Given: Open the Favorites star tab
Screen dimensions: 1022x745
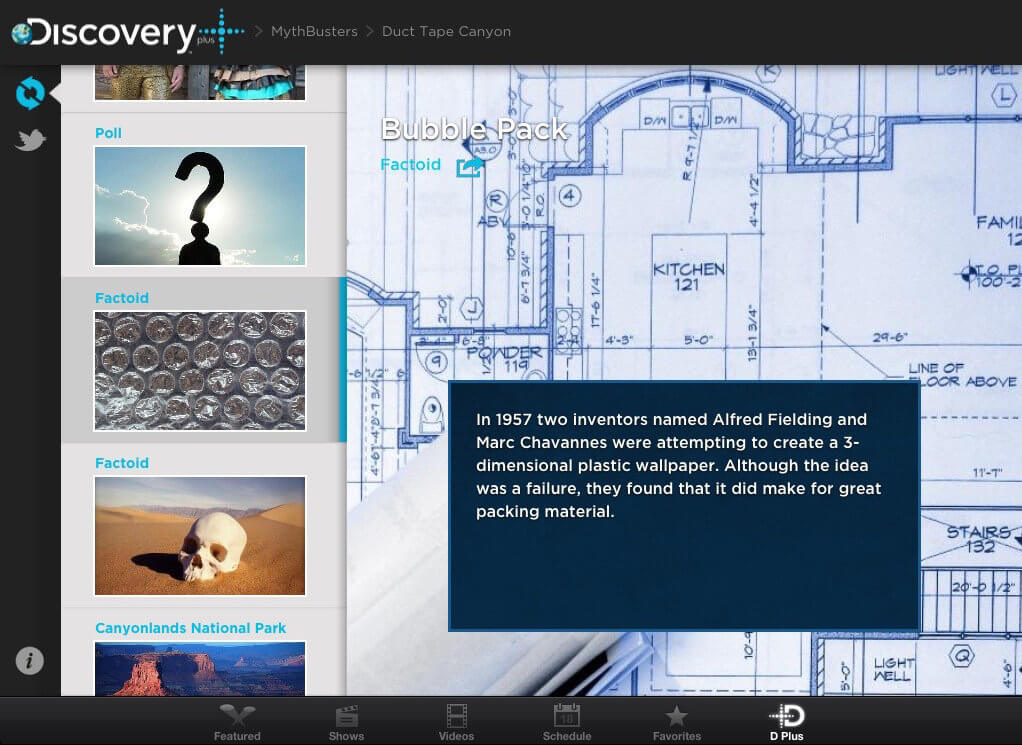Looking at the screenshot, I should [x=676, y=721].
